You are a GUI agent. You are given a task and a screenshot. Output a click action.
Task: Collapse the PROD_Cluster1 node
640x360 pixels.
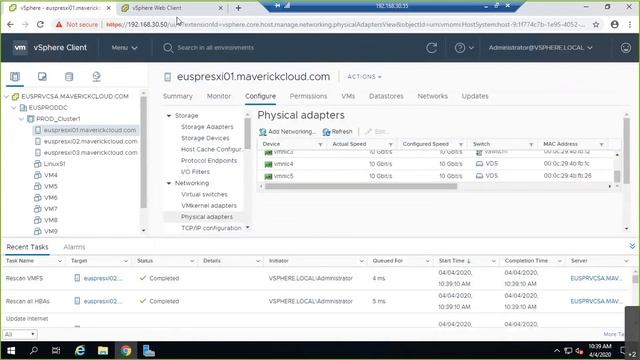tap(21, 119)
